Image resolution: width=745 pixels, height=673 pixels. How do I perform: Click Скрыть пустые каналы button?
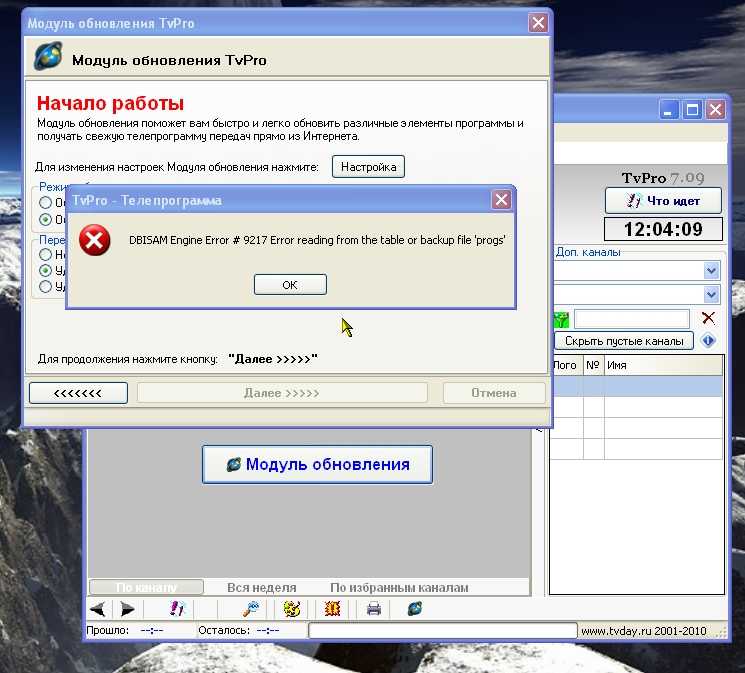[624, 341]
